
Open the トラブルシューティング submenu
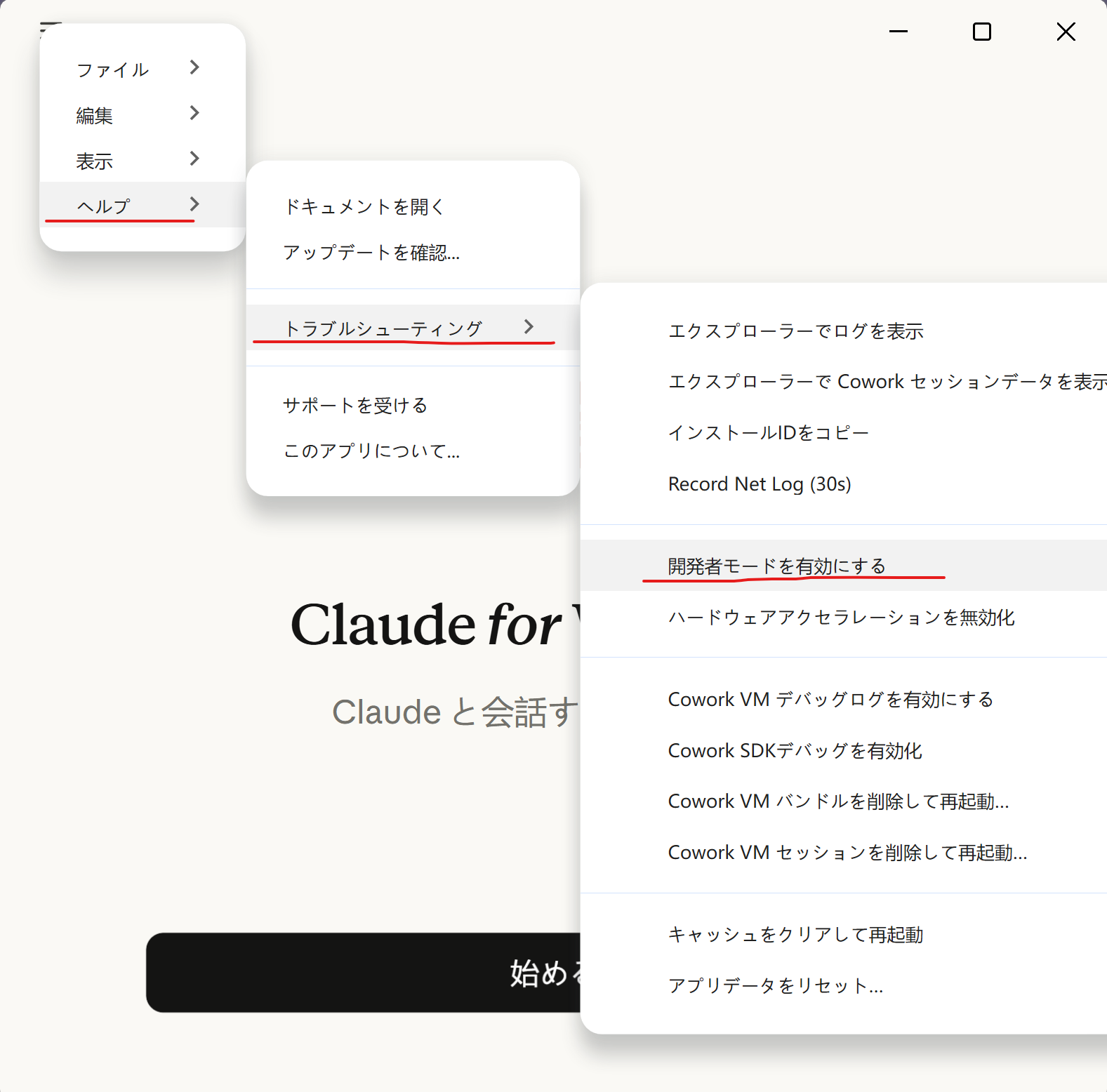[x=413, y=328]
